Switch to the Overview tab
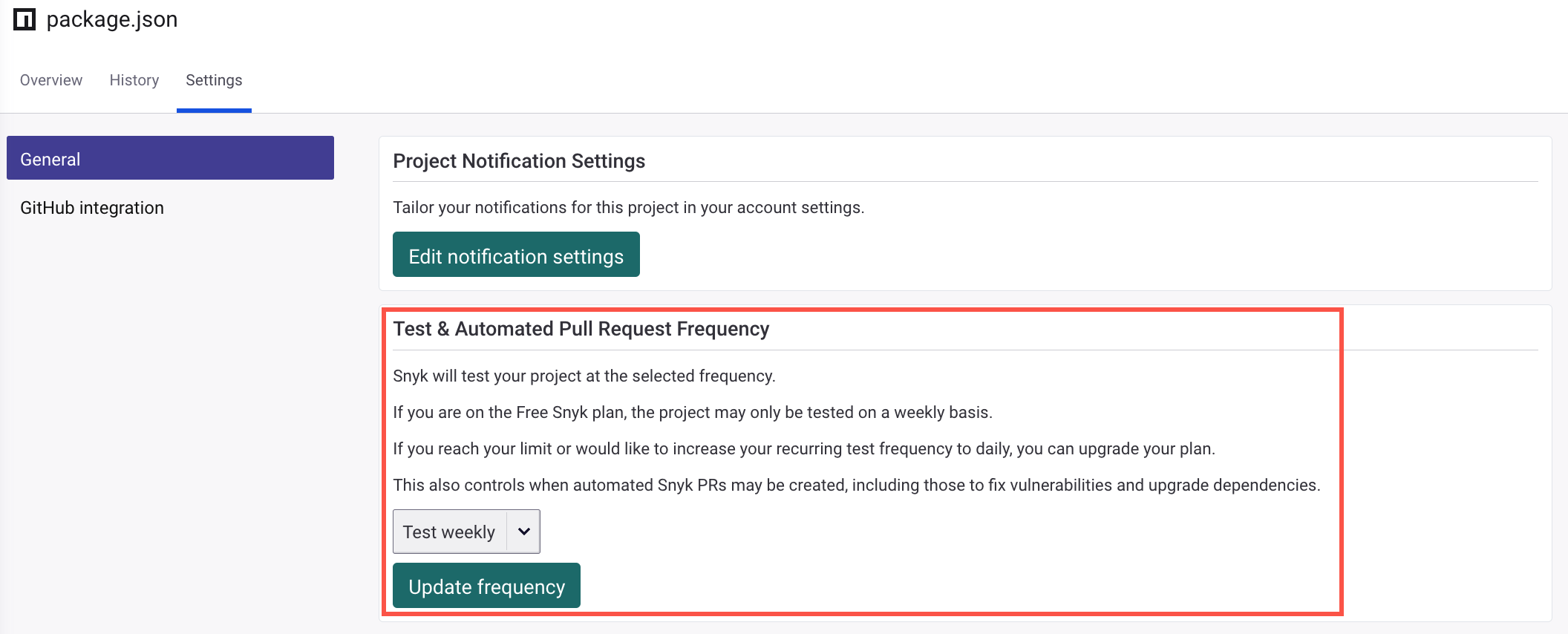The image size is (1568, 634). point(51,80)
